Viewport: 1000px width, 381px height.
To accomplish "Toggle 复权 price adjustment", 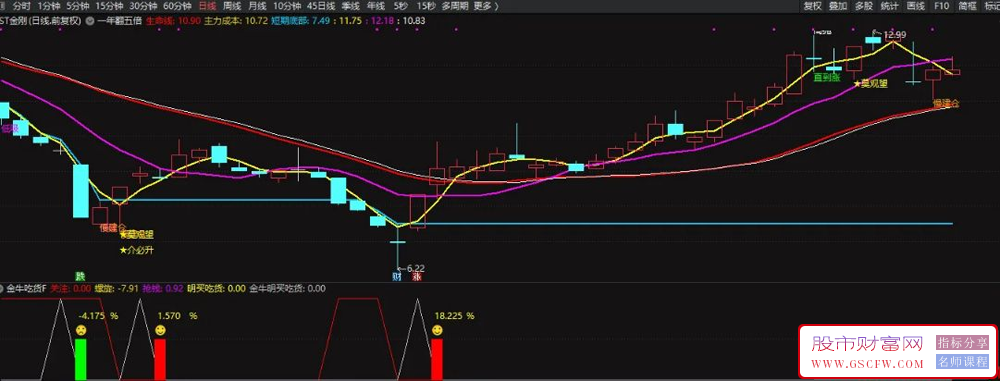I will (812, 6).
